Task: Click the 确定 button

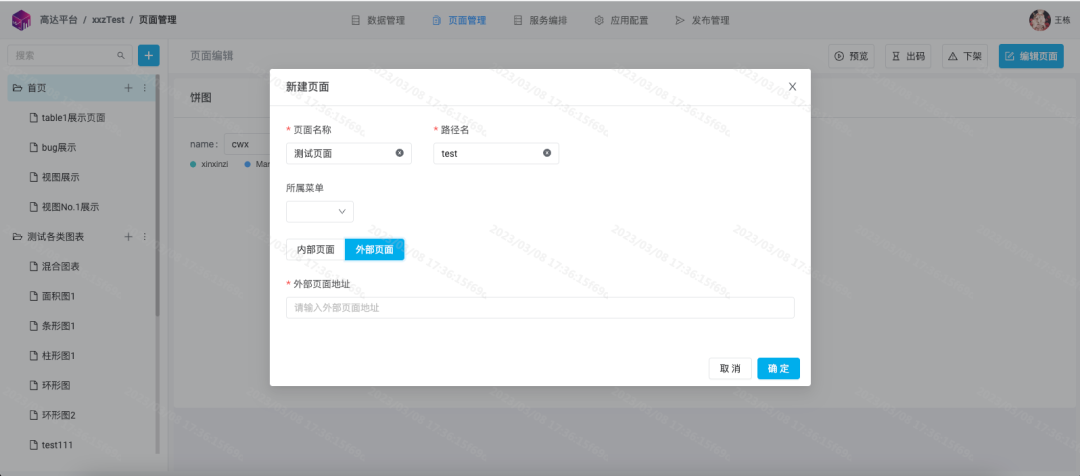Action: tap(778, 369)
